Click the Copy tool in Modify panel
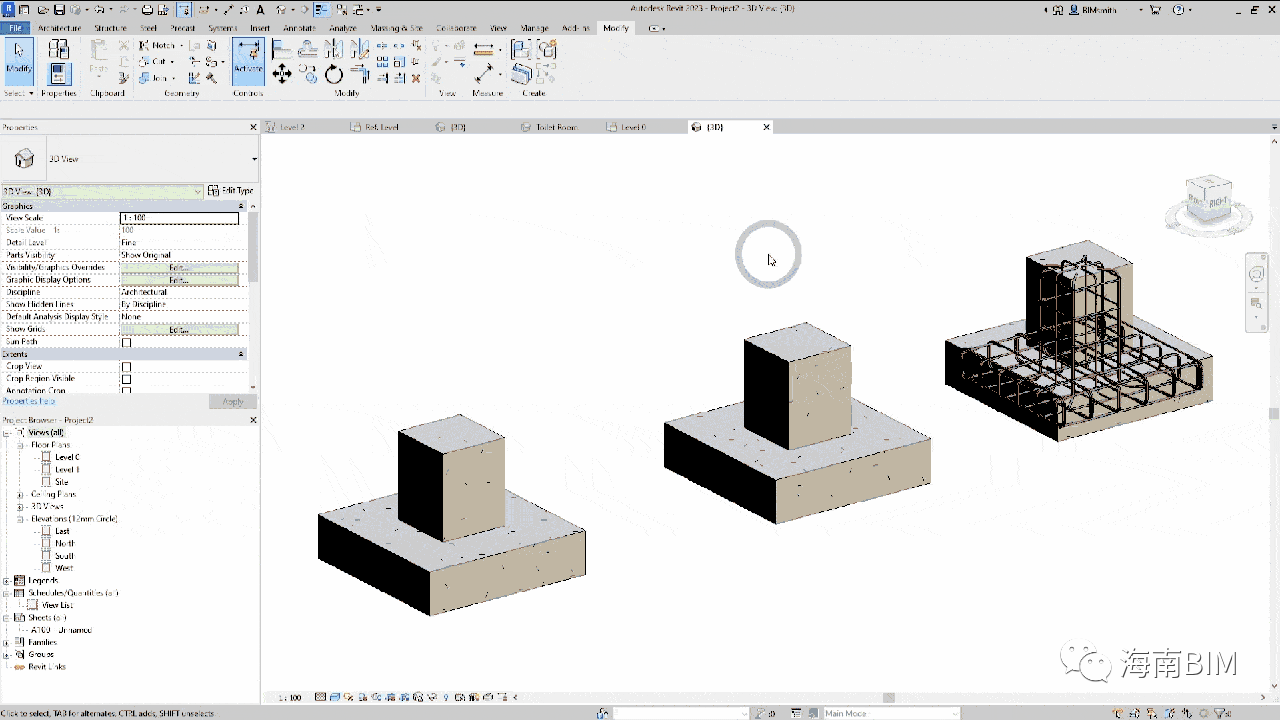 click(x=308, y=74)
